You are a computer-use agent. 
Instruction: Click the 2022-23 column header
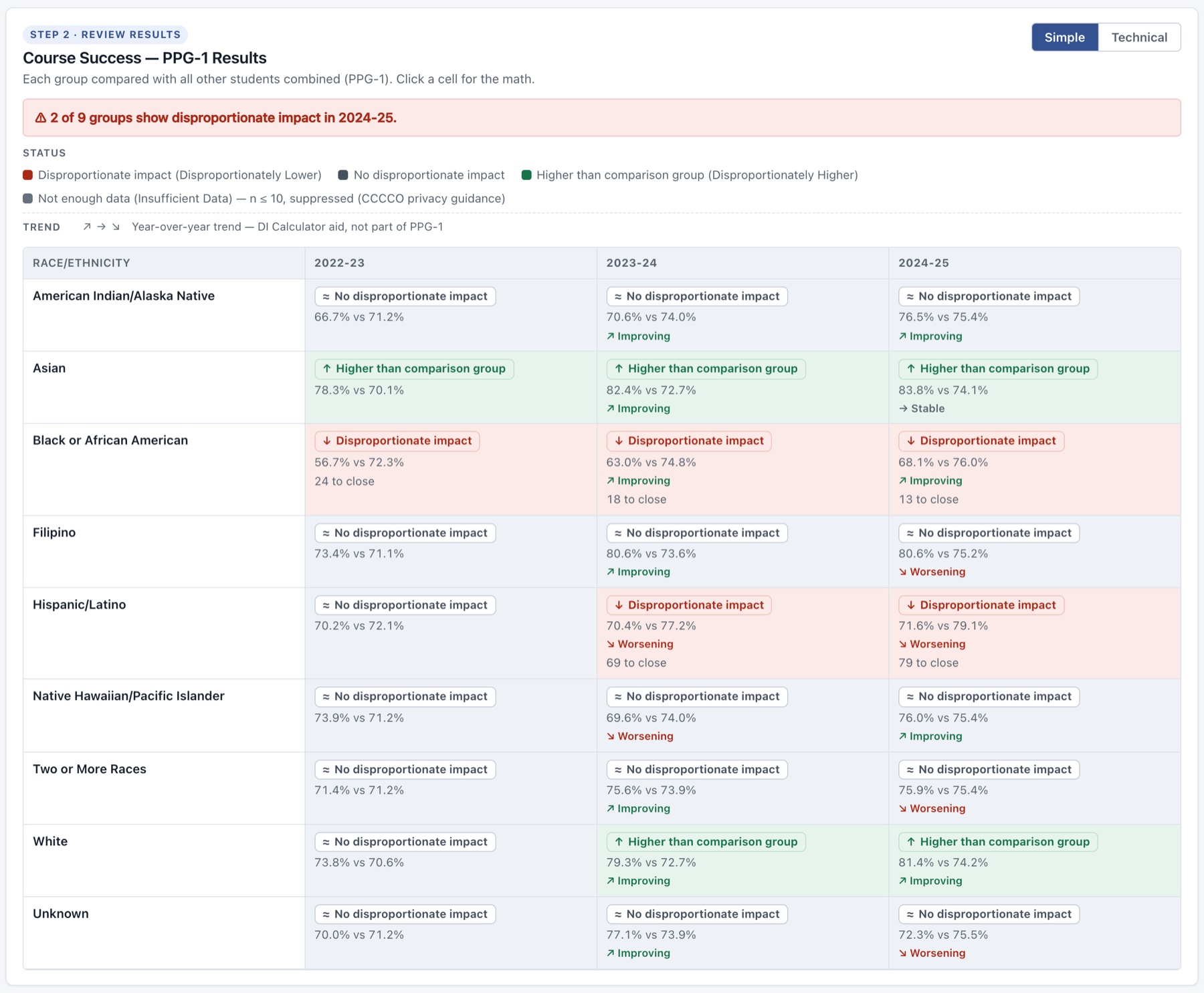coord(451,263)
